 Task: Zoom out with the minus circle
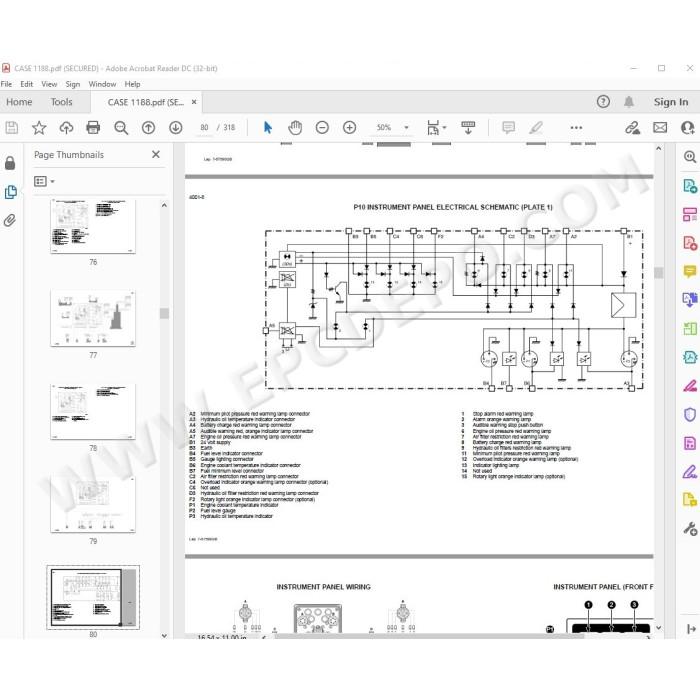322,128
